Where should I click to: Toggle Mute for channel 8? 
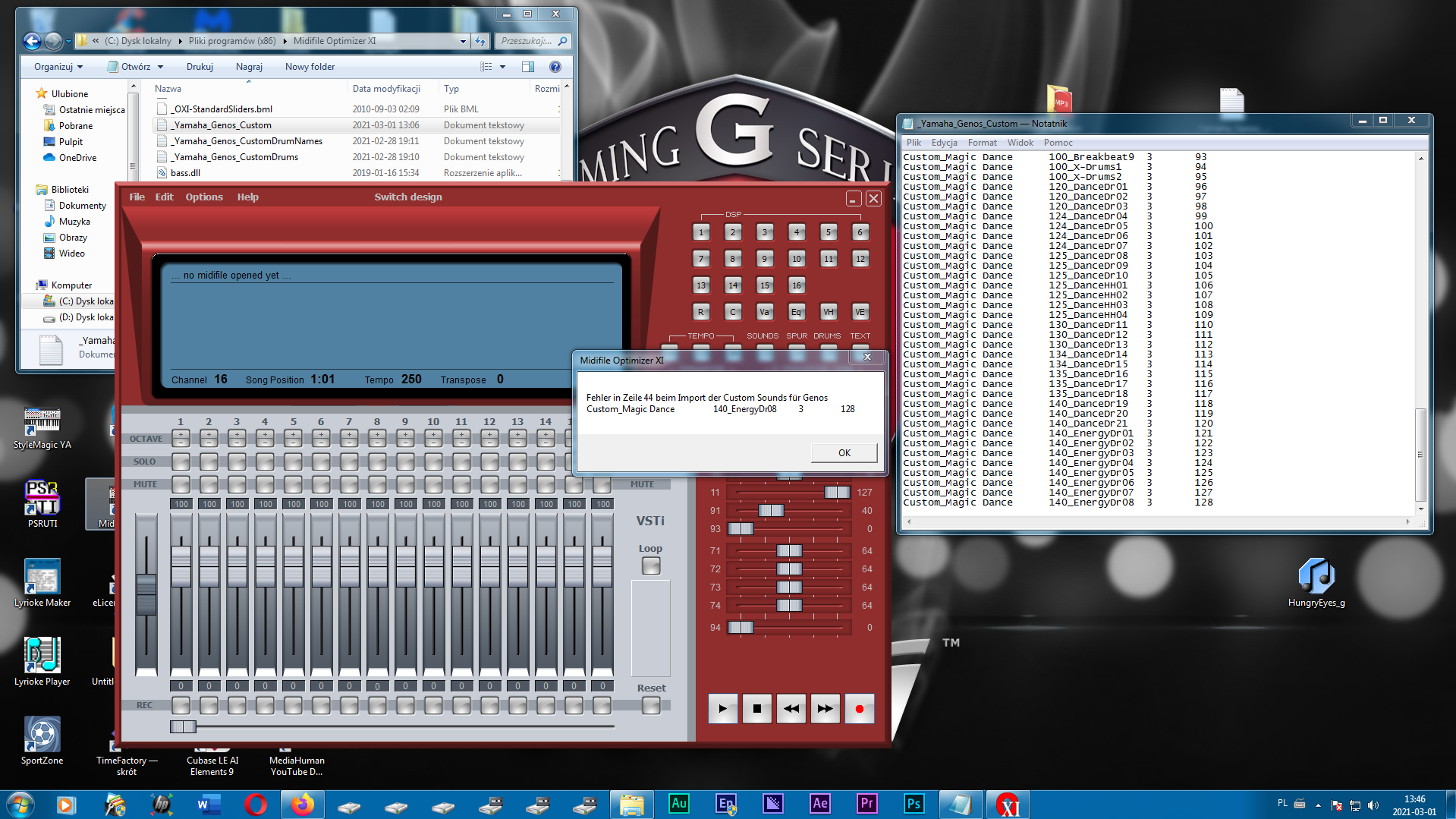(377, 484)
